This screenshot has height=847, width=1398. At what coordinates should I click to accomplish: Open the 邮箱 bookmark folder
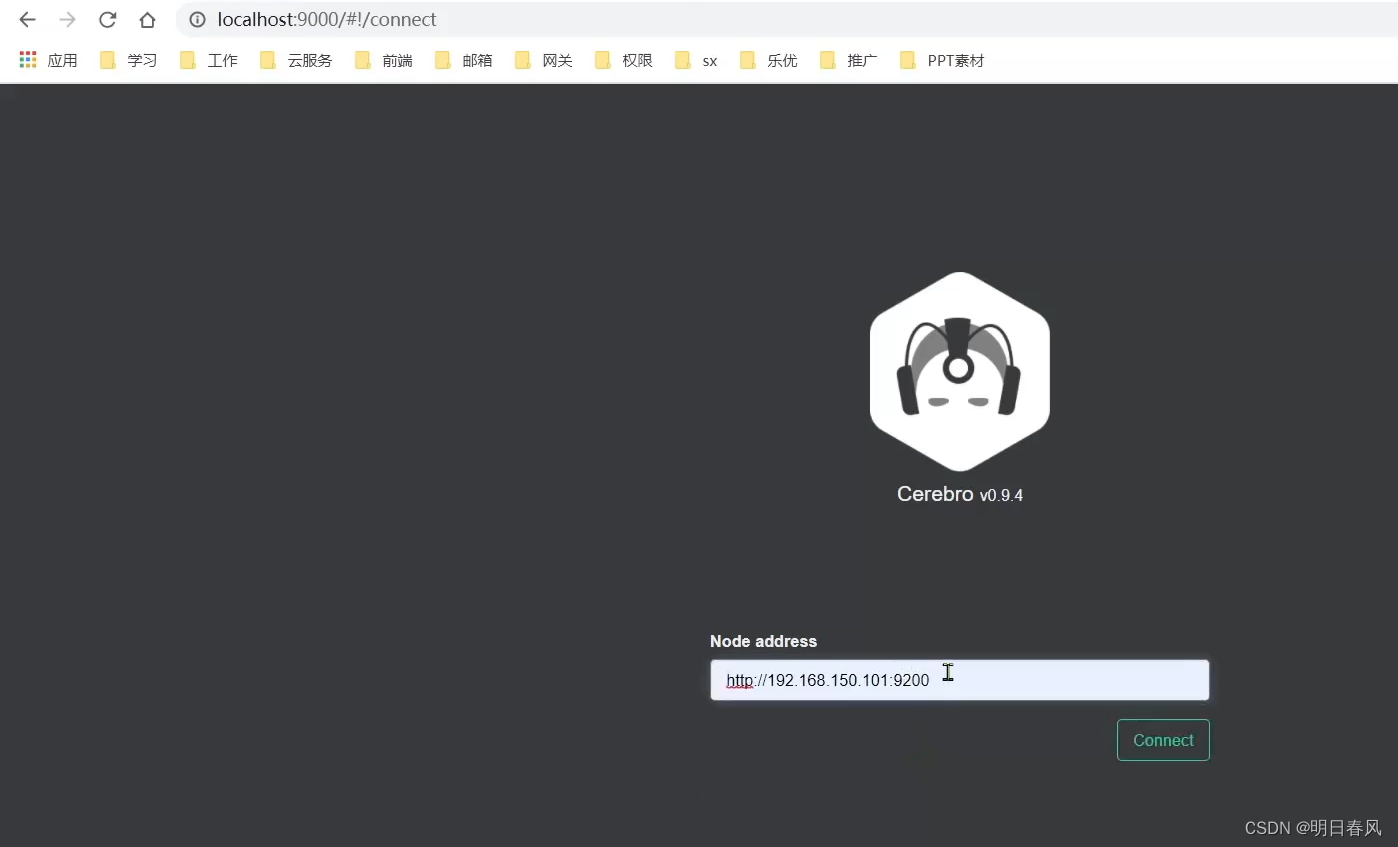pyautogui.click(x=463, y=61)
